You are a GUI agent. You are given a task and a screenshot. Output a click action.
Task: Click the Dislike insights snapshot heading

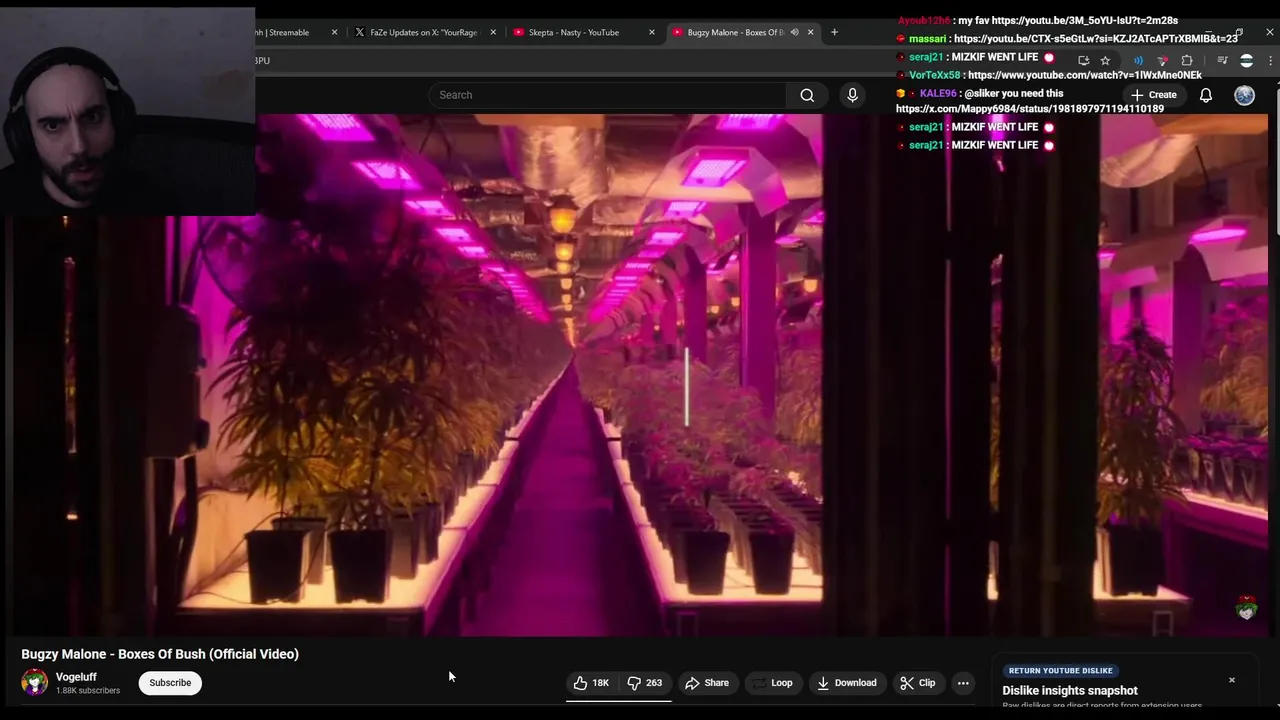[x=1070, y=691]
